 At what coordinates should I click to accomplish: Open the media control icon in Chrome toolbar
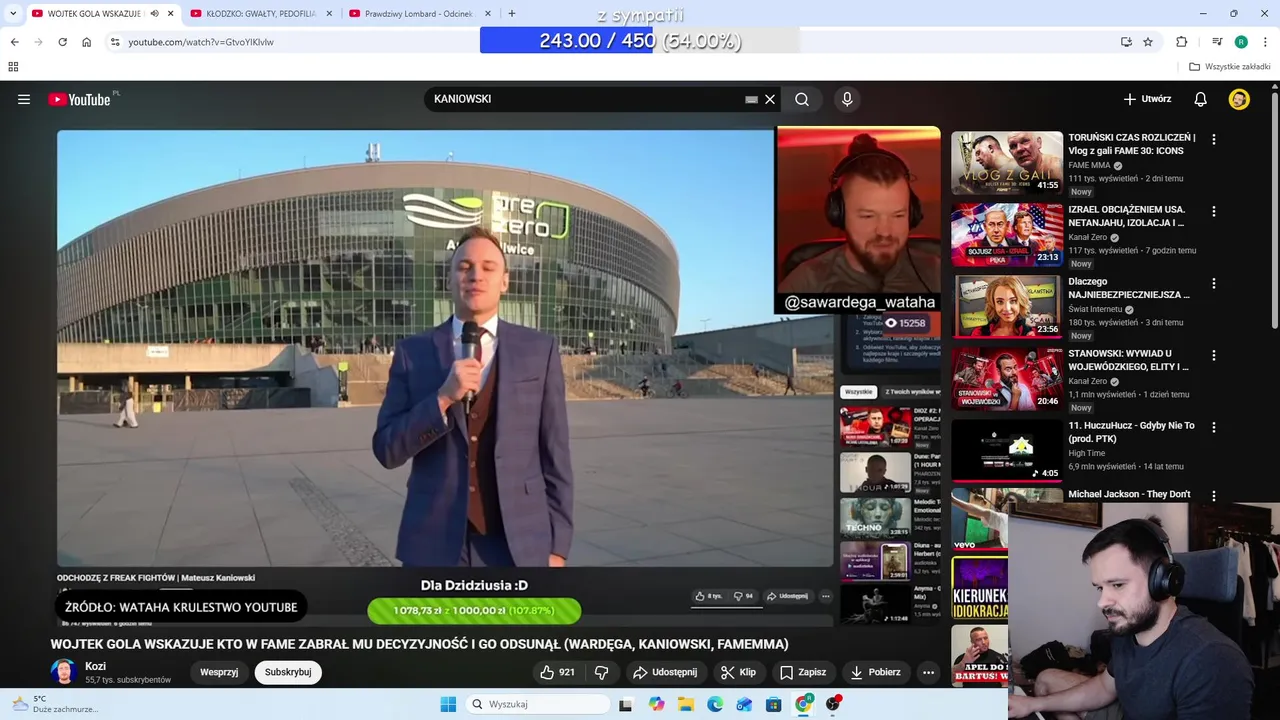tap(1217, 42)
